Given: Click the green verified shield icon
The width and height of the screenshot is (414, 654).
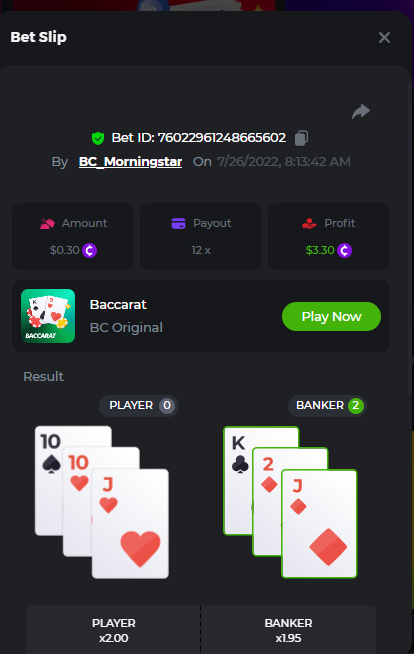Looking at the screenshot, I should (98, 138).
